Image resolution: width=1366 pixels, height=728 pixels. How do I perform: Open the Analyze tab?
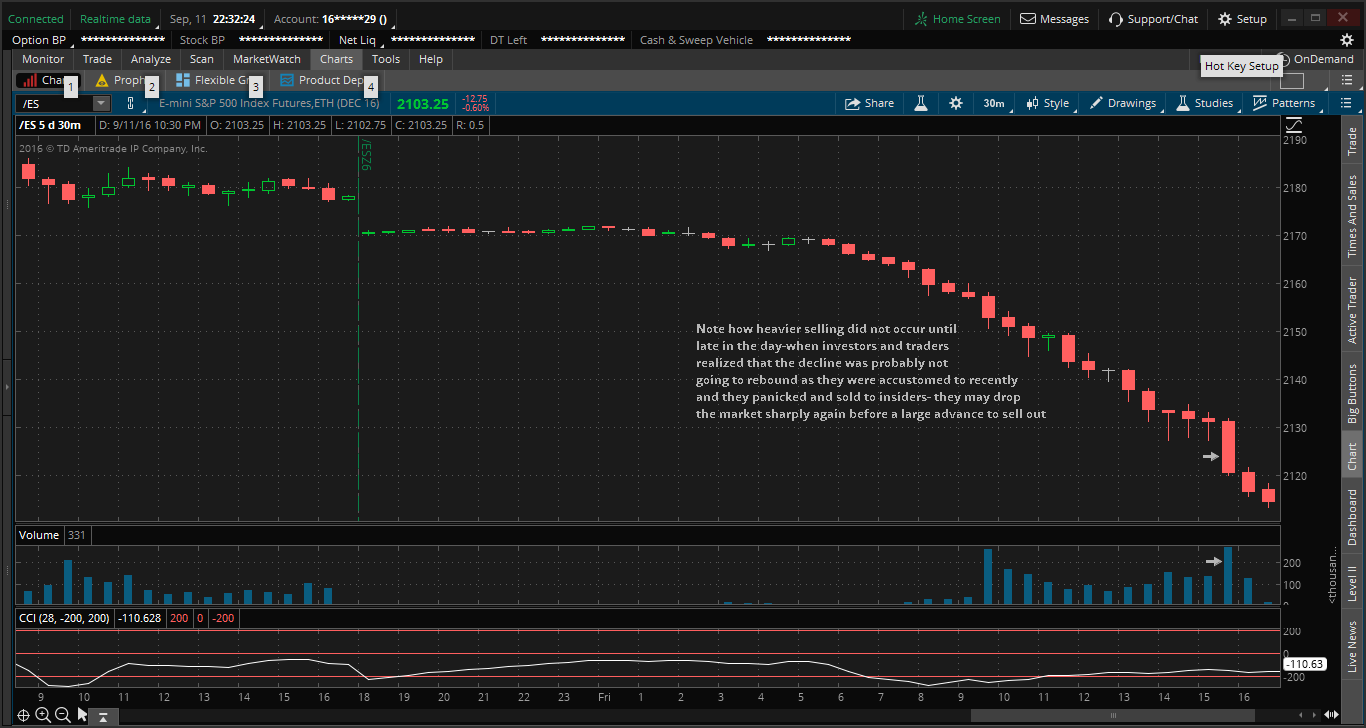(x=151, y=59)
